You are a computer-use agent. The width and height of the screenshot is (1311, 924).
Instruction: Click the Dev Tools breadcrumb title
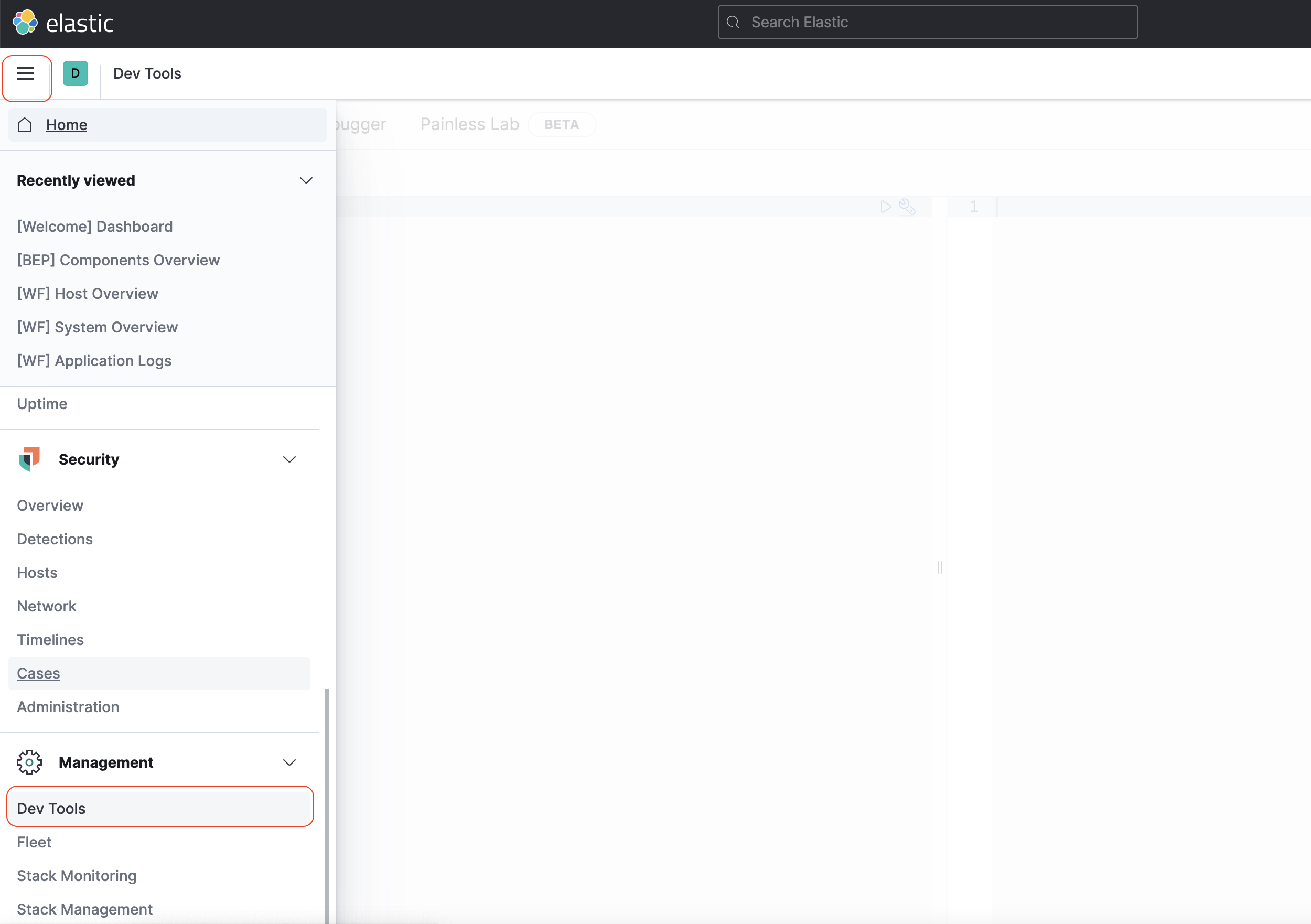tap(147, 73)
